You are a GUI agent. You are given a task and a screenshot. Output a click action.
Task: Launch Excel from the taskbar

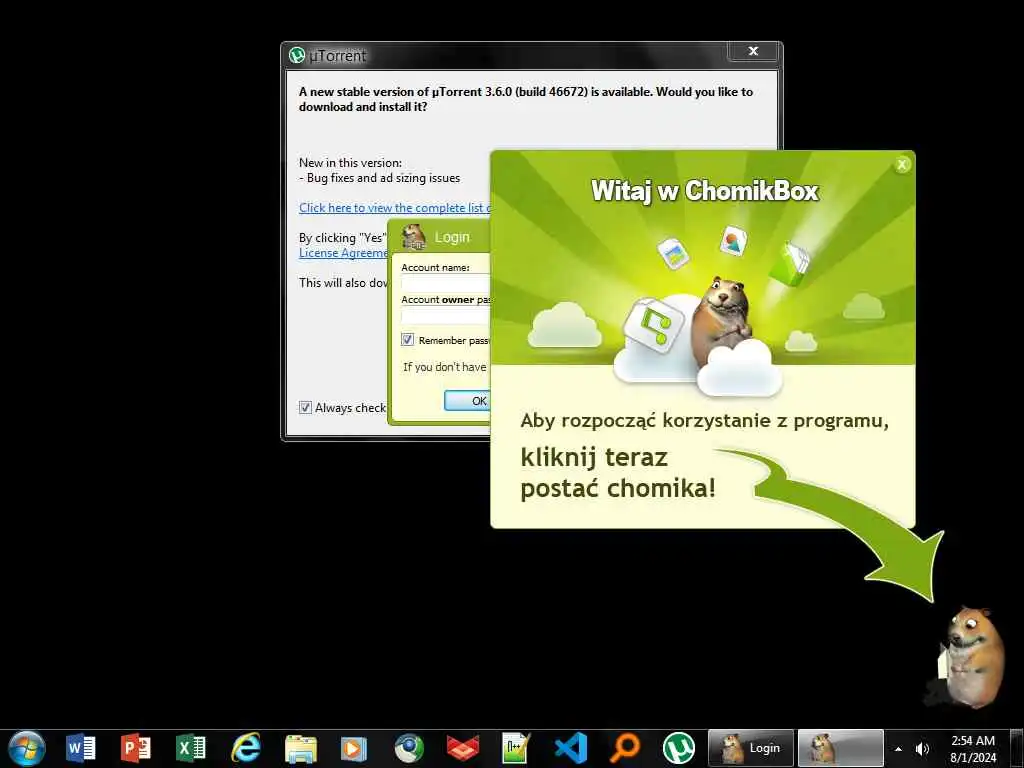191,748
